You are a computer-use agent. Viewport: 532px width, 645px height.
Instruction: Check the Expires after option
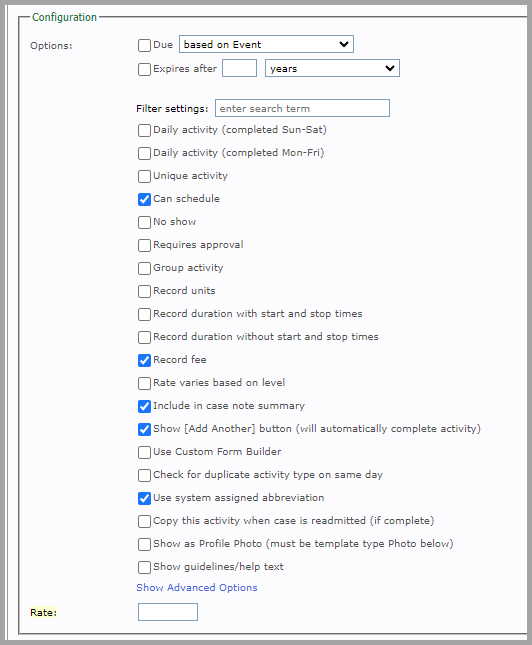click(x=144, y=69)
